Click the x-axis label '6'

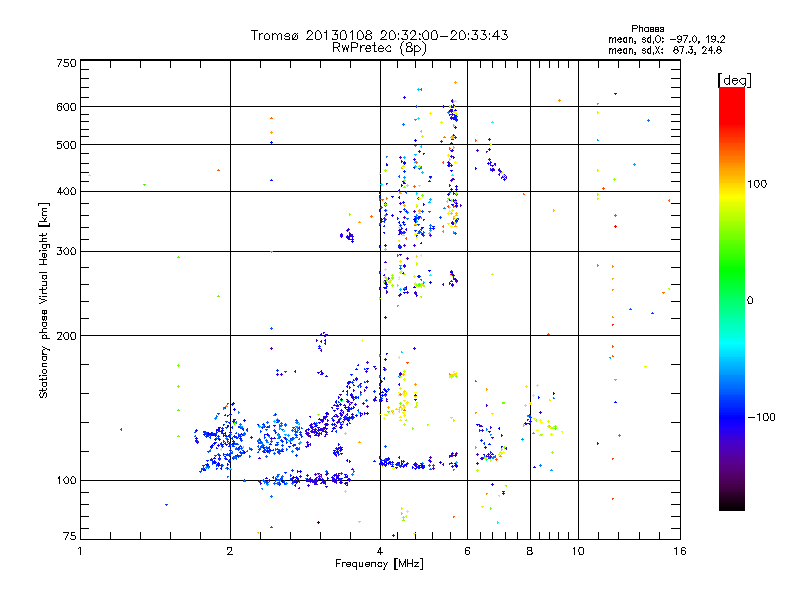[x=467, y=551]
